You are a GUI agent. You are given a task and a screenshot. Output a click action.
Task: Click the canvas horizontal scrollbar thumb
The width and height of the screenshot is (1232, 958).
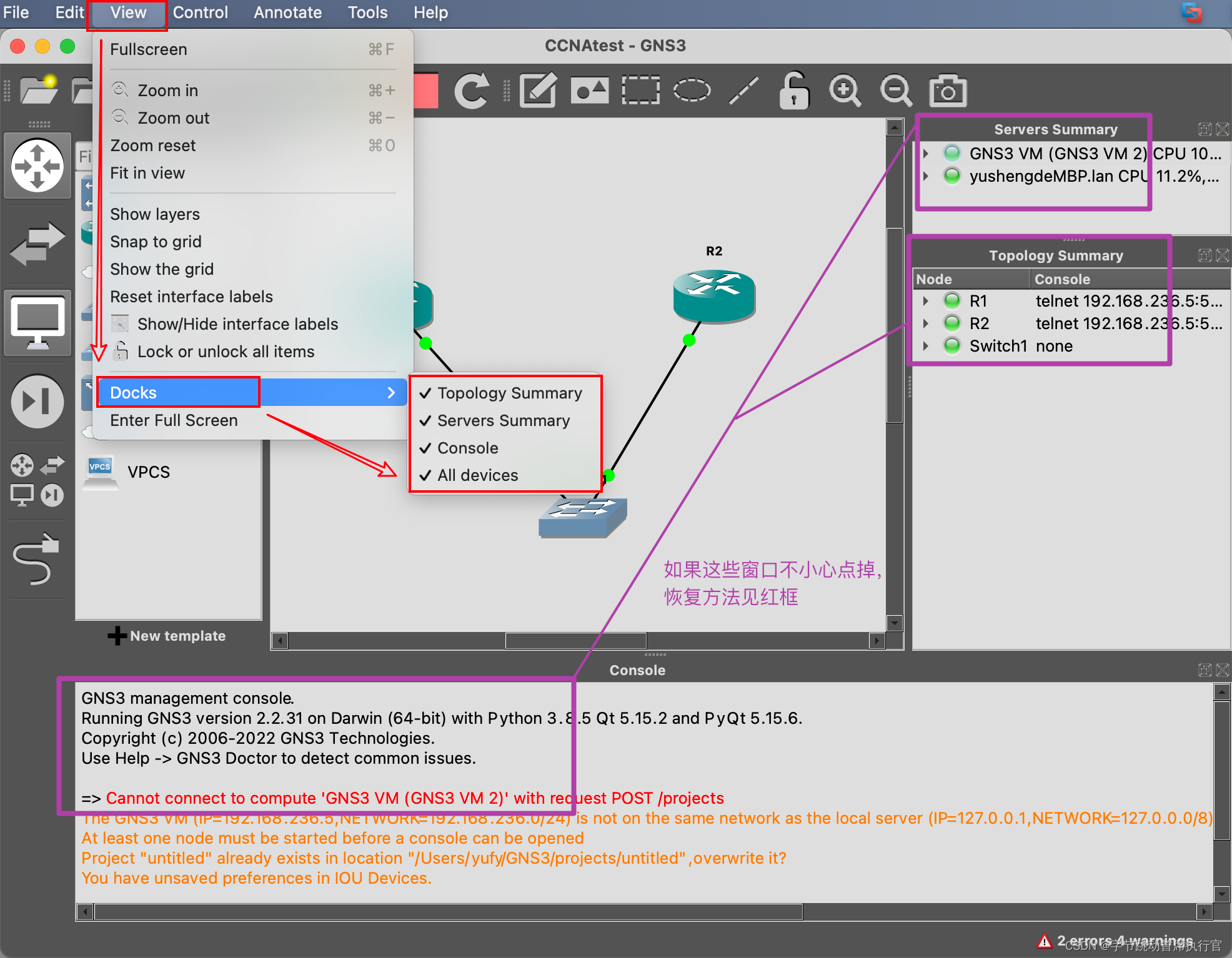(575, 641)
